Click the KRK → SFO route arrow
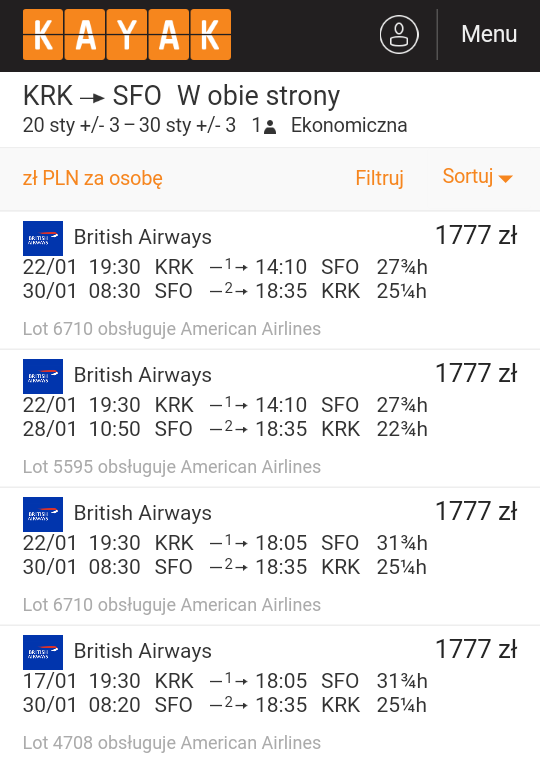The image size is (540, 758). (92, 98)
